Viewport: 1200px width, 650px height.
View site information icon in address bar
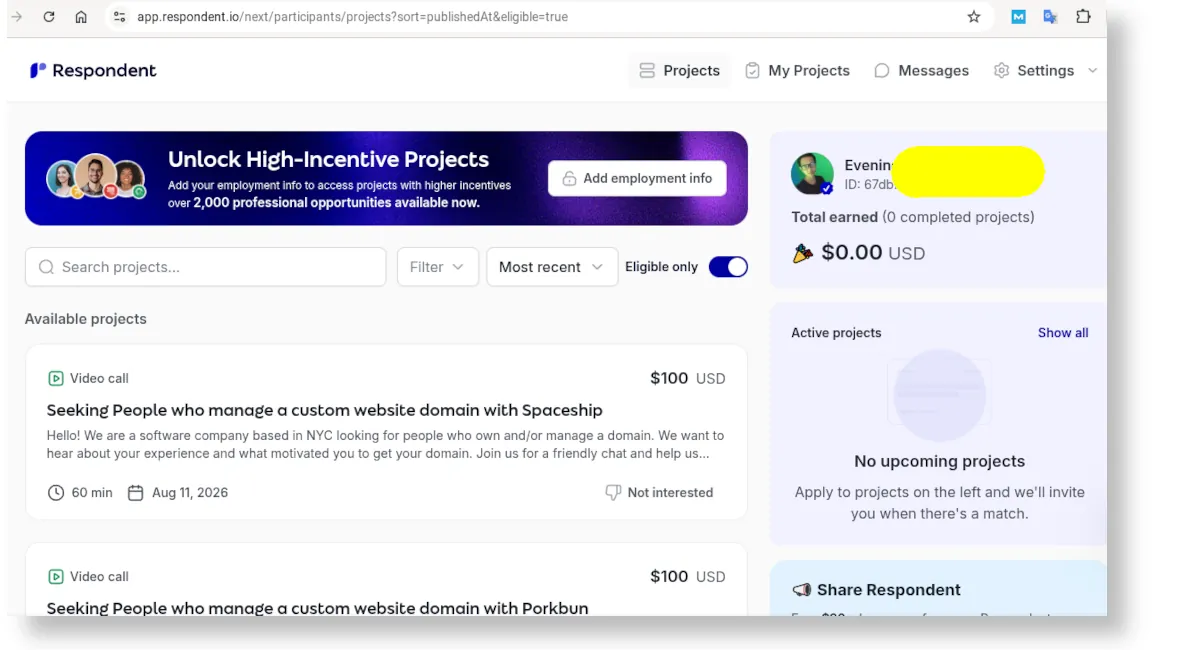point(120,17)
